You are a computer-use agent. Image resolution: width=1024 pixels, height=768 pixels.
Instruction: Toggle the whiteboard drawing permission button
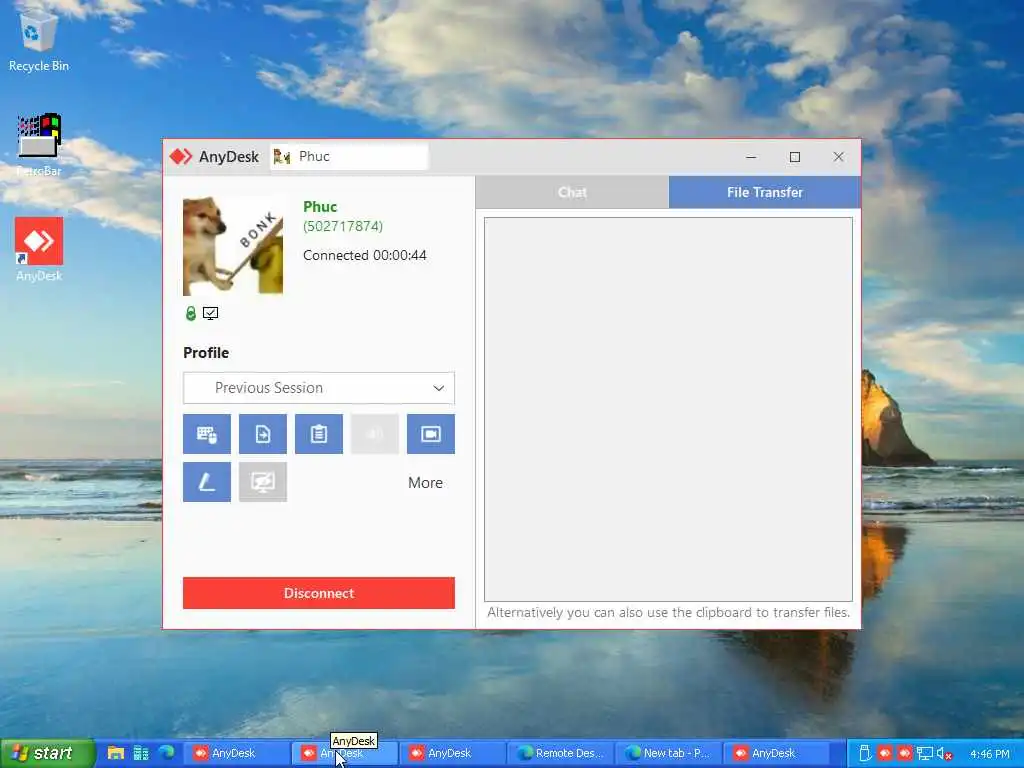pos(206,482)
